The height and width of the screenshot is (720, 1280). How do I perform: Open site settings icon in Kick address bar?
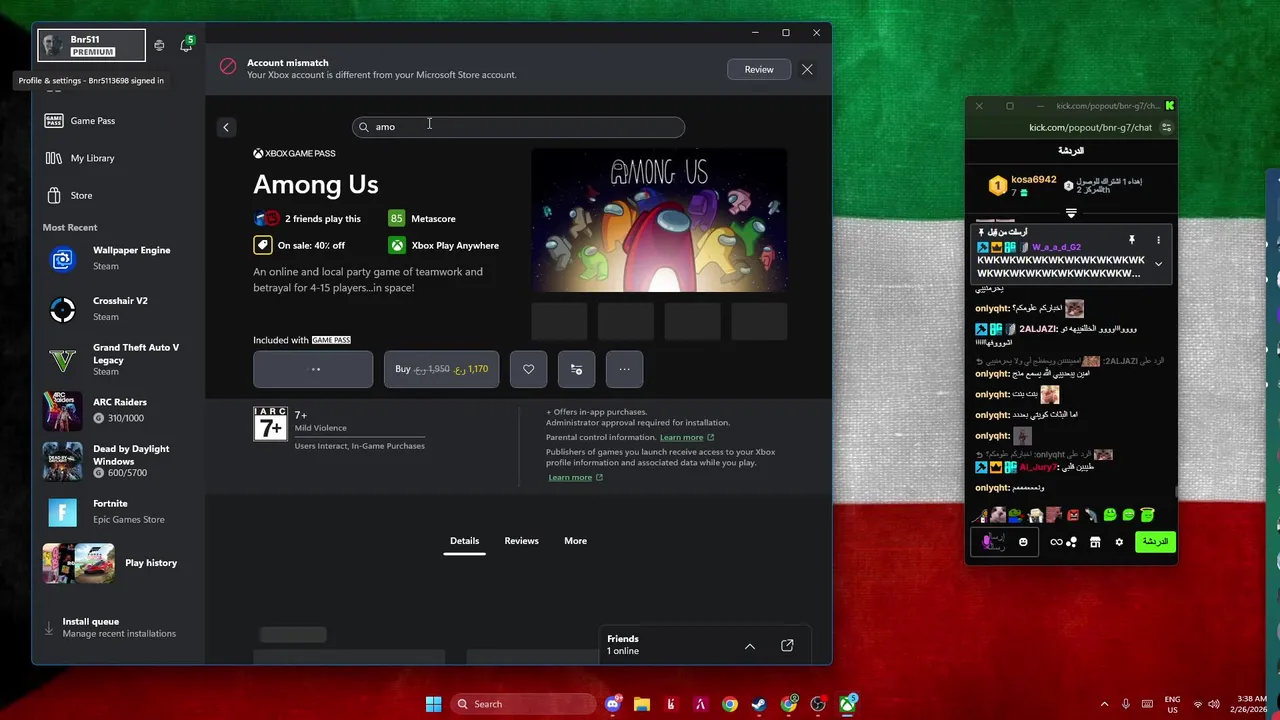1166,128
